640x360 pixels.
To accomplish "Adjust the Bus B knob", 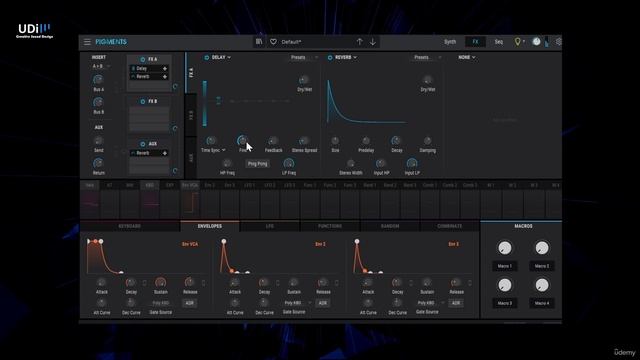I will pos(98,102).
